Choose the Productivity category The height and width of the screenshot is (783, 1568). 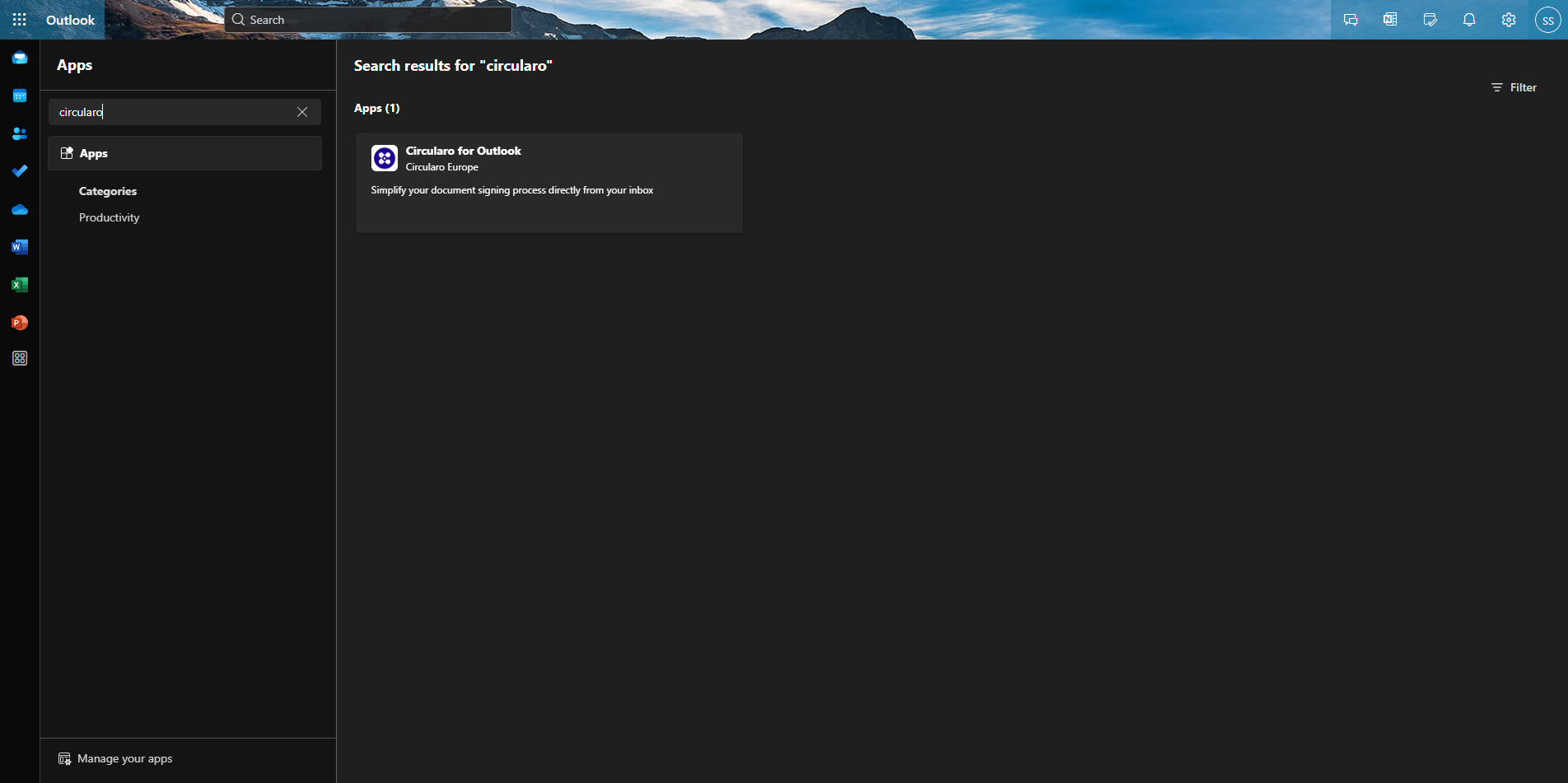[x=109, y=217]
